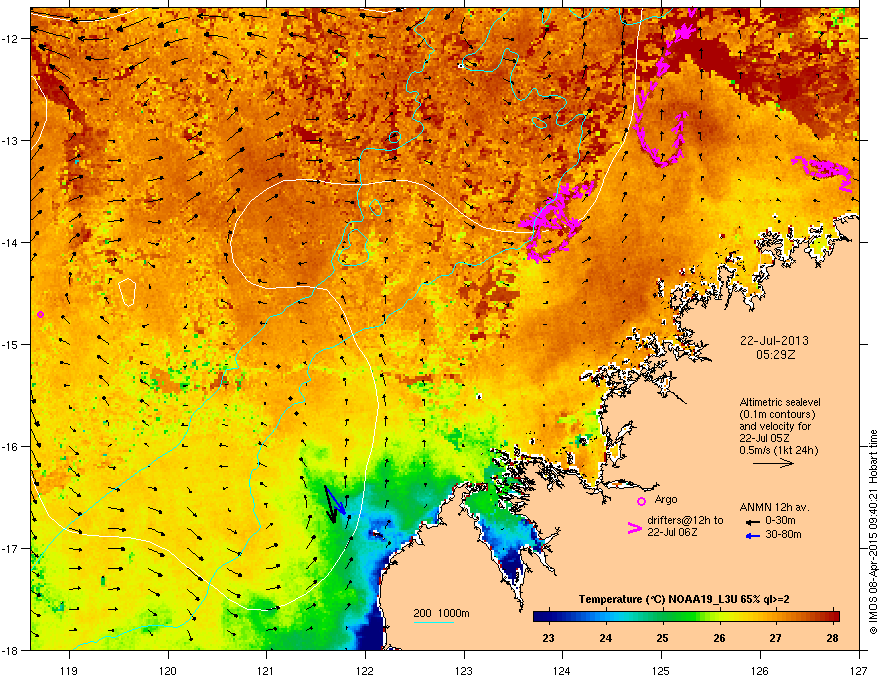Click the '200 1000m' depth label

click(441, 613)
